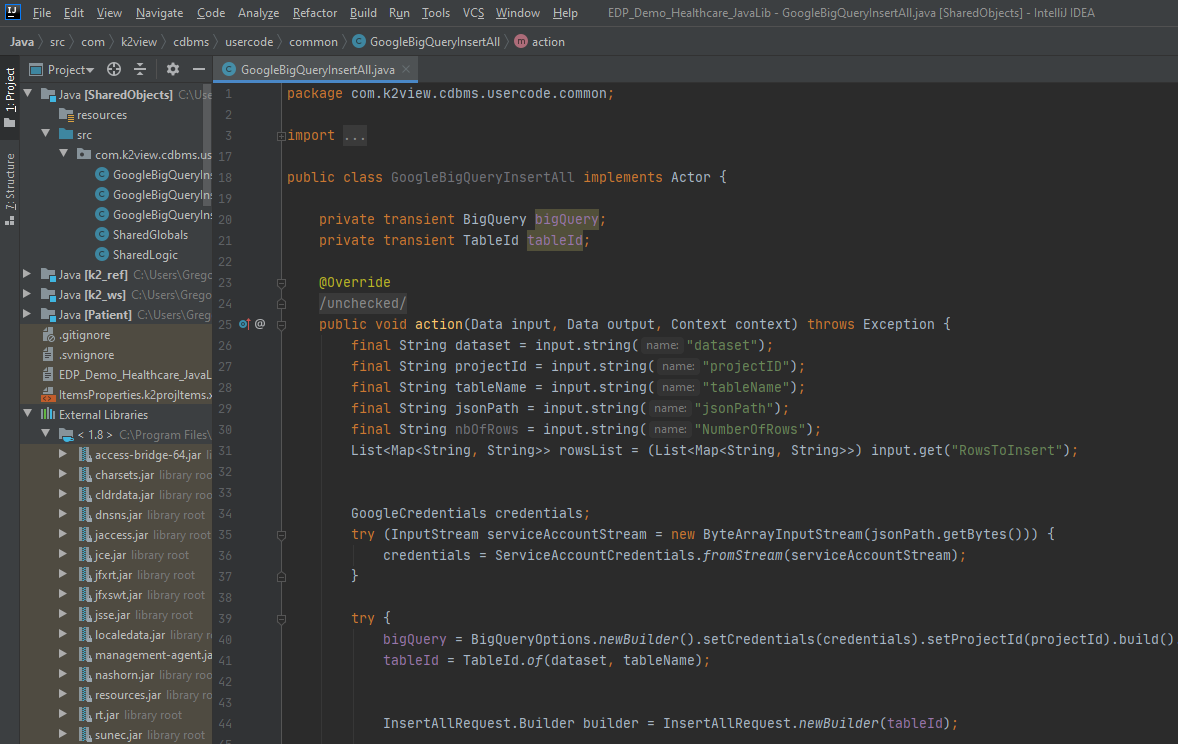
Task: Open the Project view dropdown
Action: [x=70, y=69]
